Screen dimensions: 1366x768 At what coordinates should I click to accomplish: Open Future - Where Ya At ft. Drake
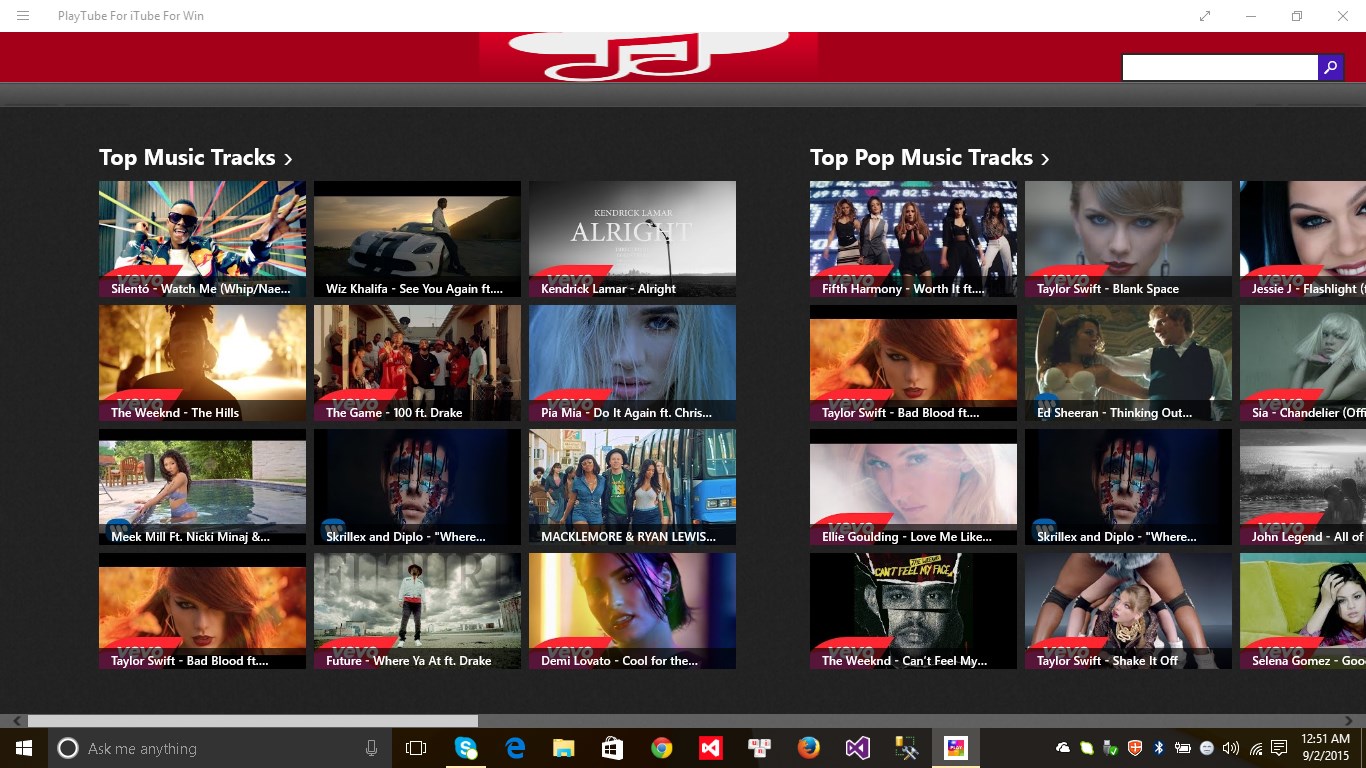coord(417,611)
